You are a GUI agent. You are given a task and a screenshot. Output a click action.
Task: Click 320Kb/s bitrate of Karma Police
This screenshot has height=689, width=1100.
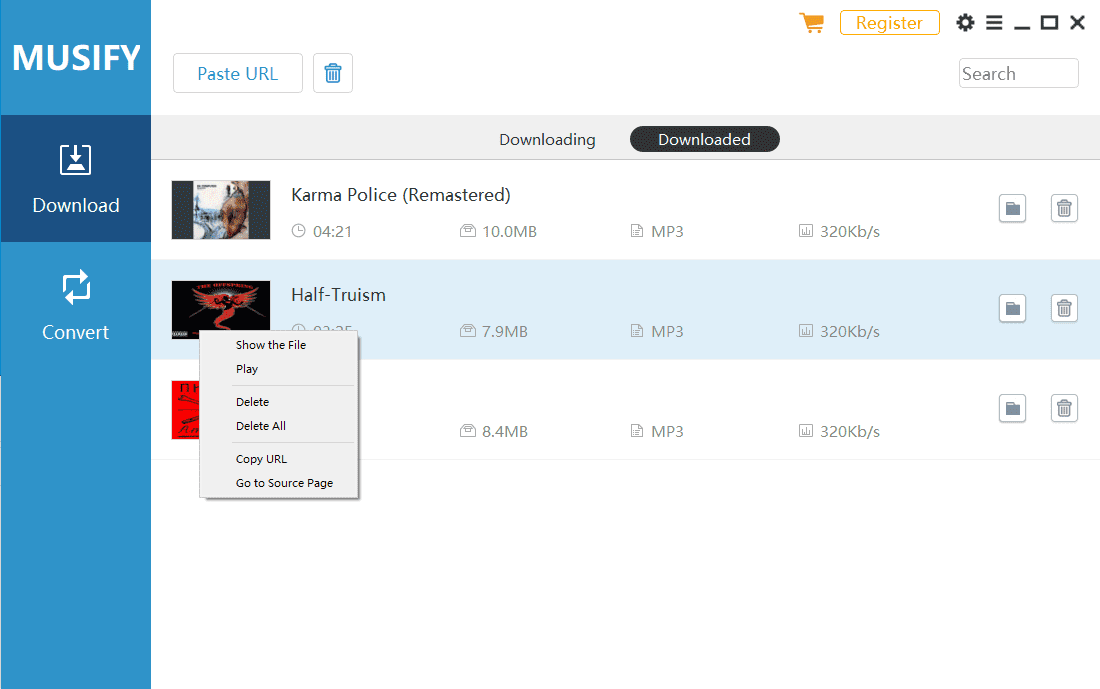[850, 232]
